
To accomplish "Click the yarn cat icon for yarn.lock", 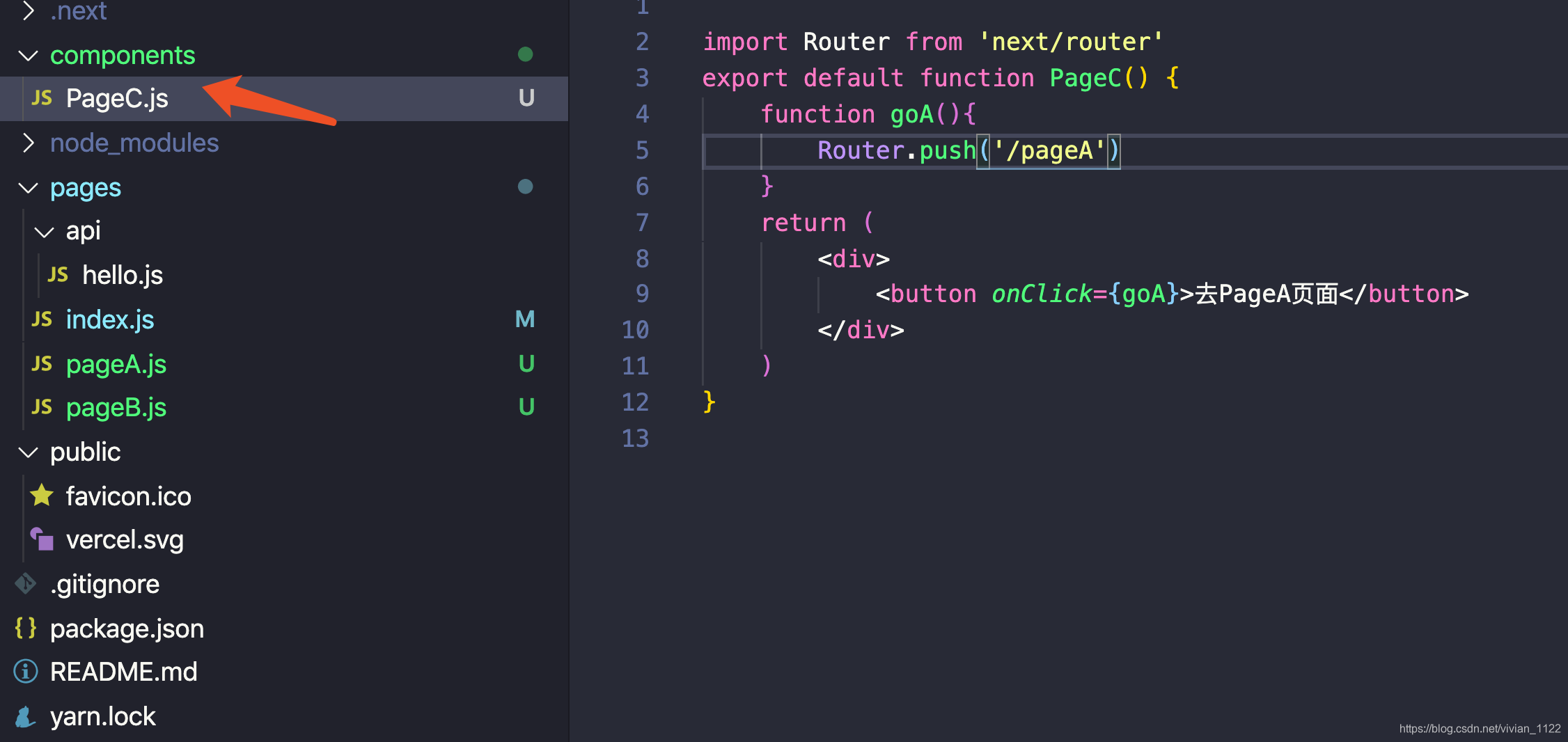I will [x=26, y=716].
